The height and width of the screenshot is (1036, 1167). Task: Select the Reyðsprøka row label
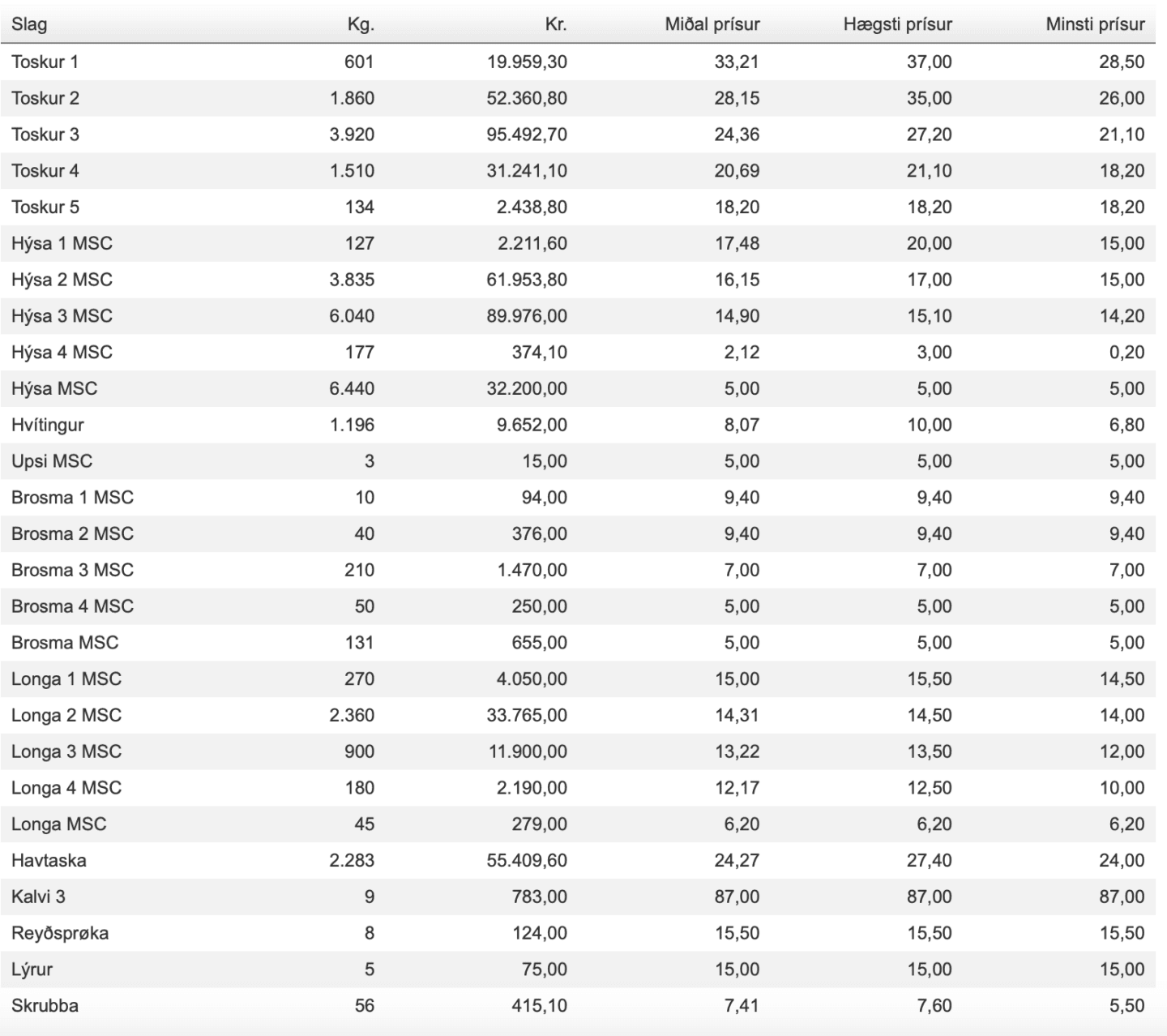tap(60, 933)
